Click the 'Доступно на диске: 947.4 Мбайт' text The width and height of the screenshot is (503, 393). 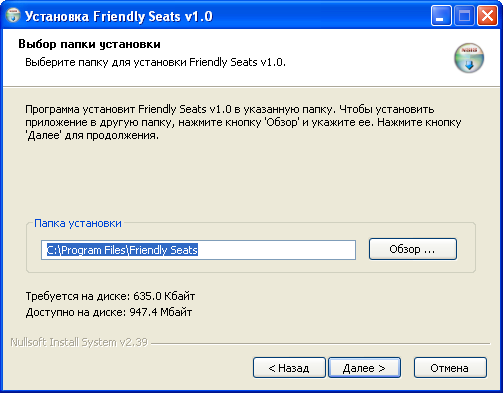109,312
